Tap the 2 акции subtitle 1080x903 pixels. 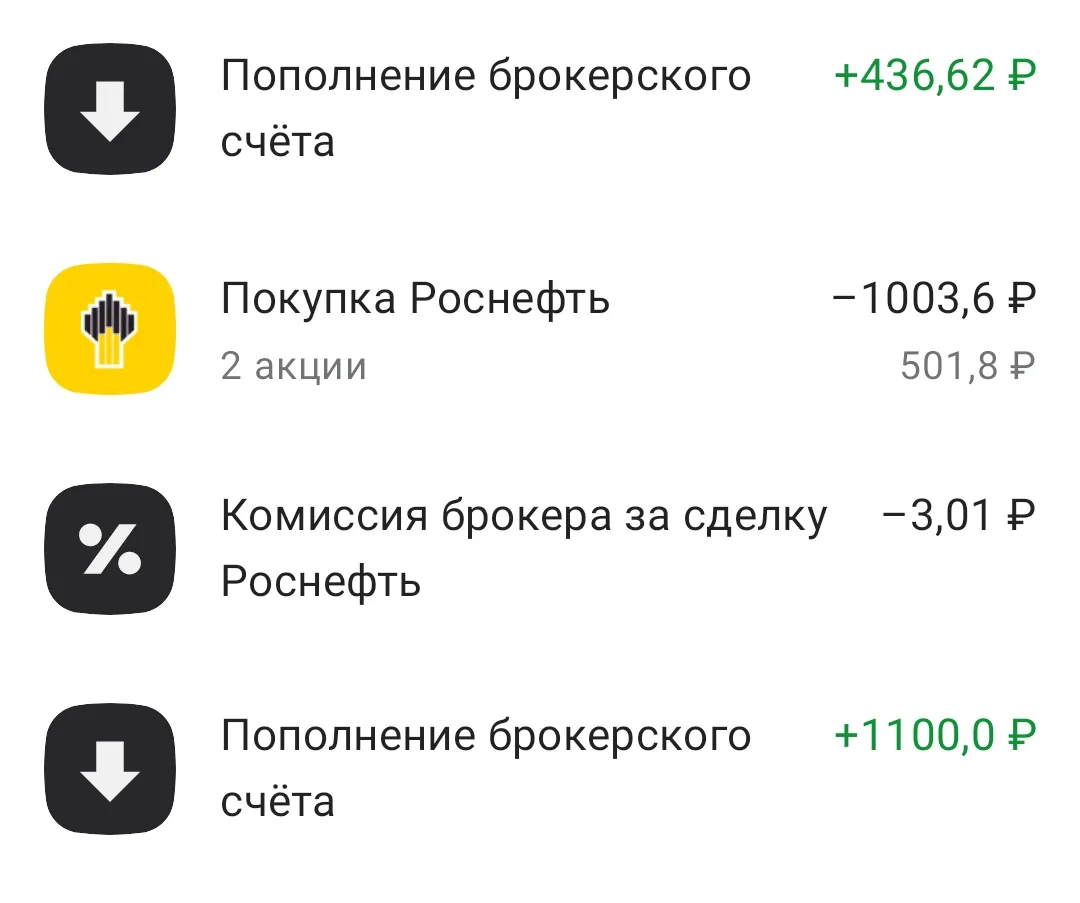point(293,366)
